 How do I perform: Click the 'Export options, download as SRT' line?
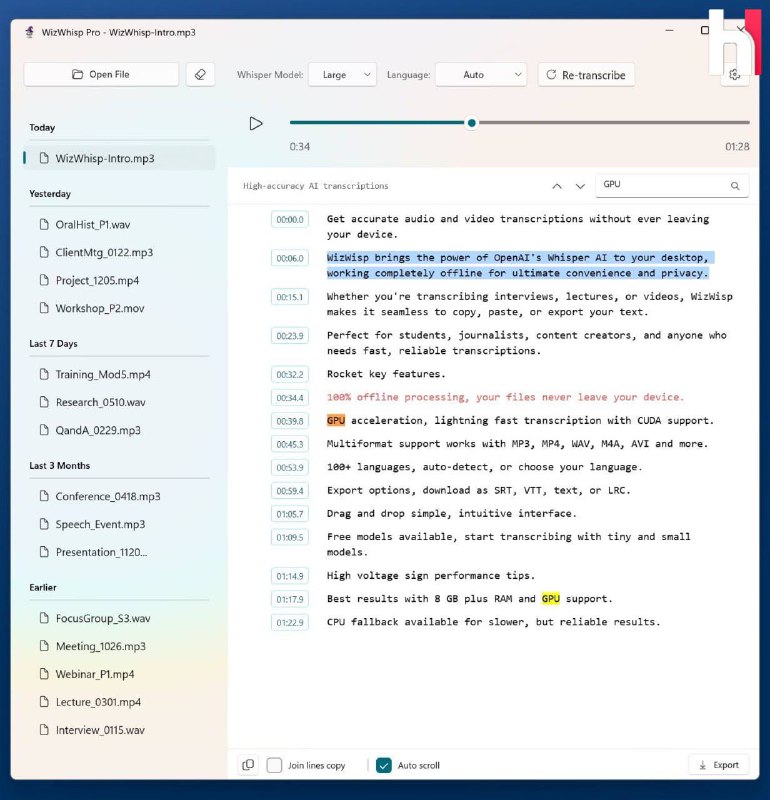click(x=479, y=491)
